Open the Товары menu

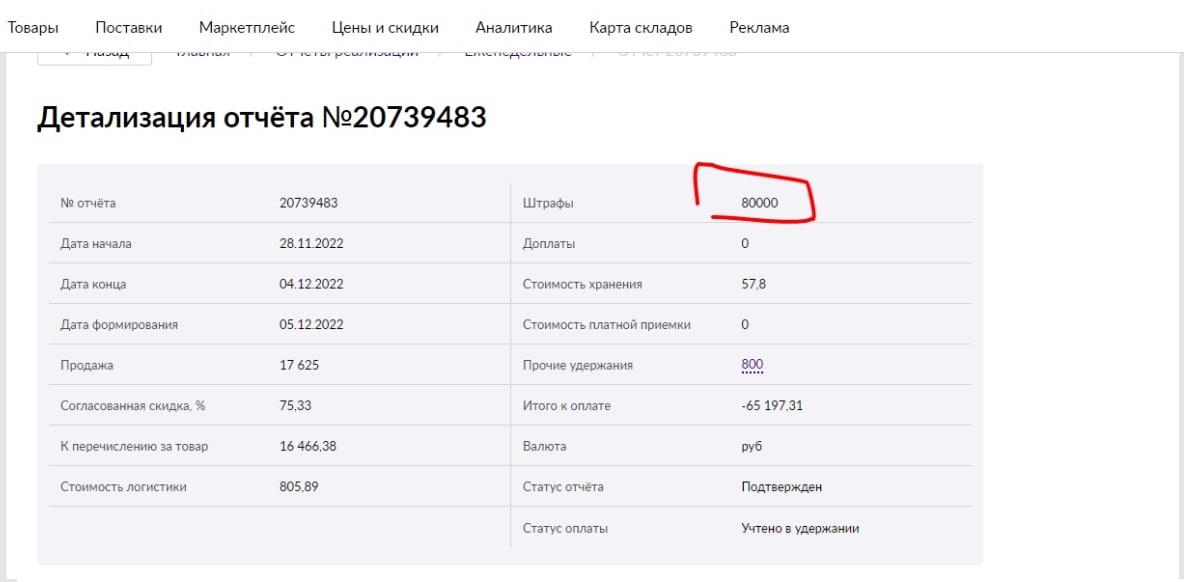[x=33, y=28]
